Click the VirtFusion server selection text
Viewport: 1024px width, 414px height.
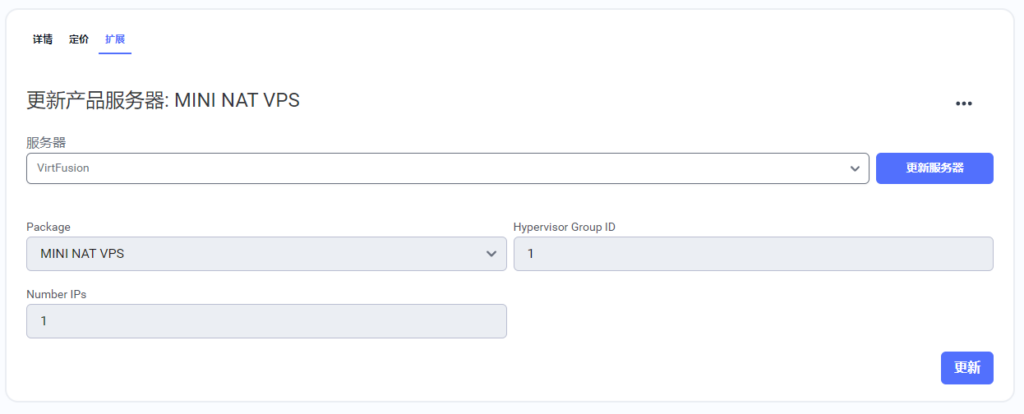[x=63, y=169]
